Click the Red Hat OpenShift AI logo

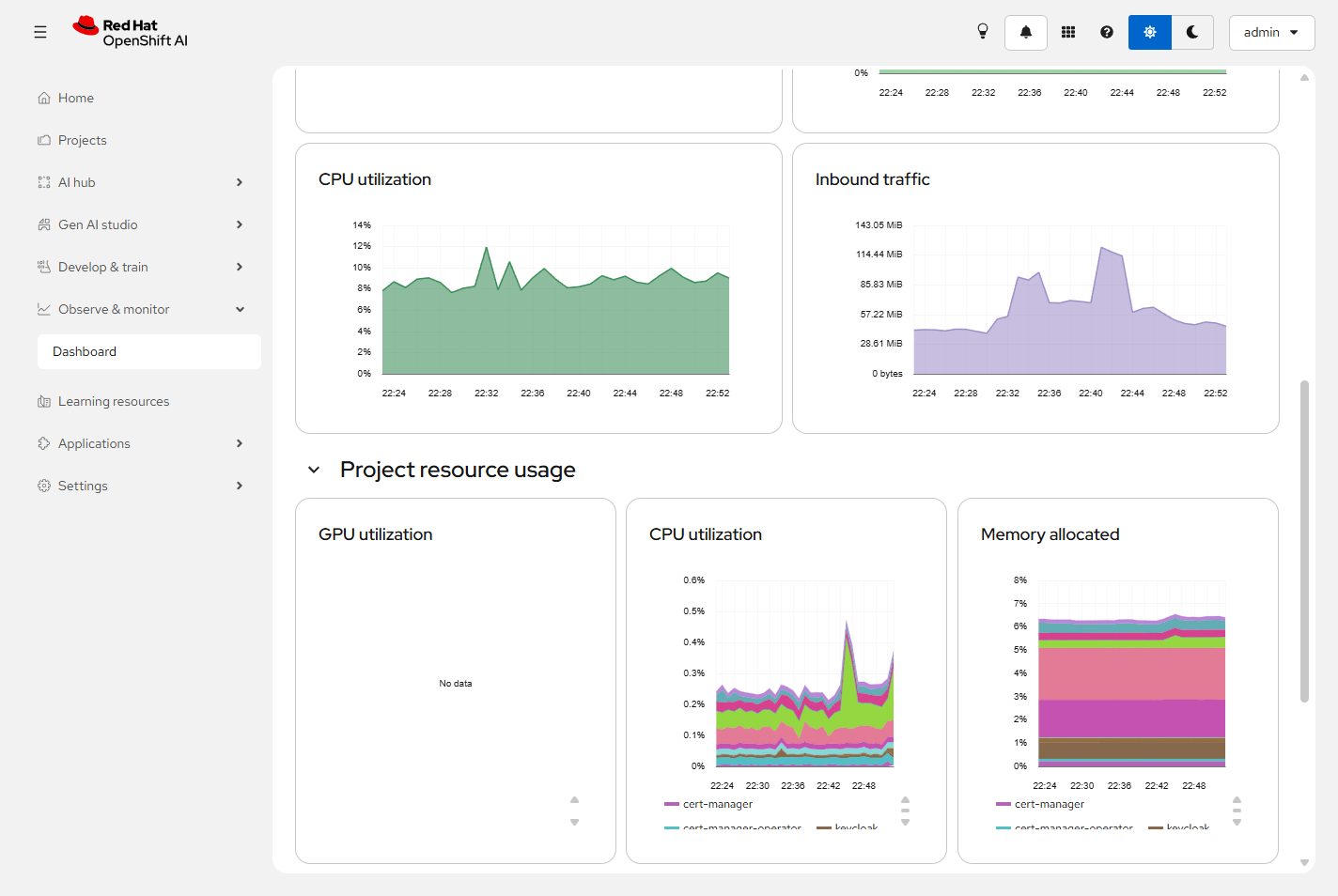tap(131, 32)
